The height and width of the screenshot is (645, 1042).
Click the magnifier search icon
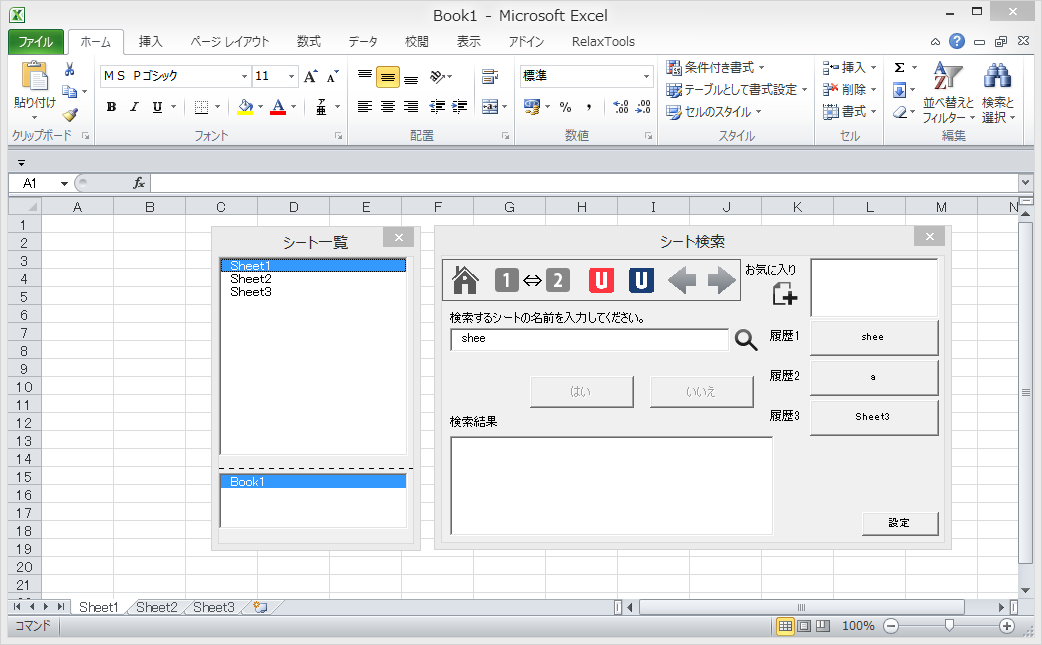(745, 340)
